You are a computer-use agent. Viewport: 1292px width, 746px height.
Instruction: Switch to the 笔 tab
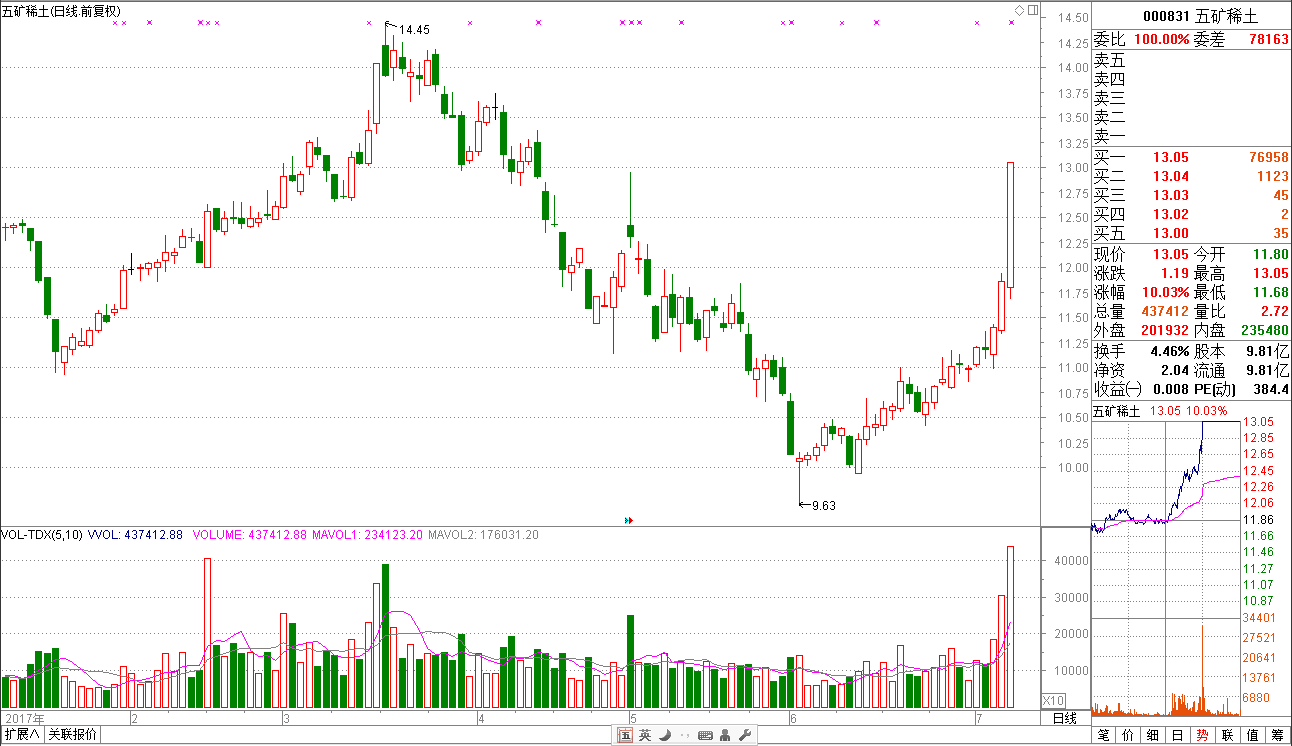(1103, 735)
